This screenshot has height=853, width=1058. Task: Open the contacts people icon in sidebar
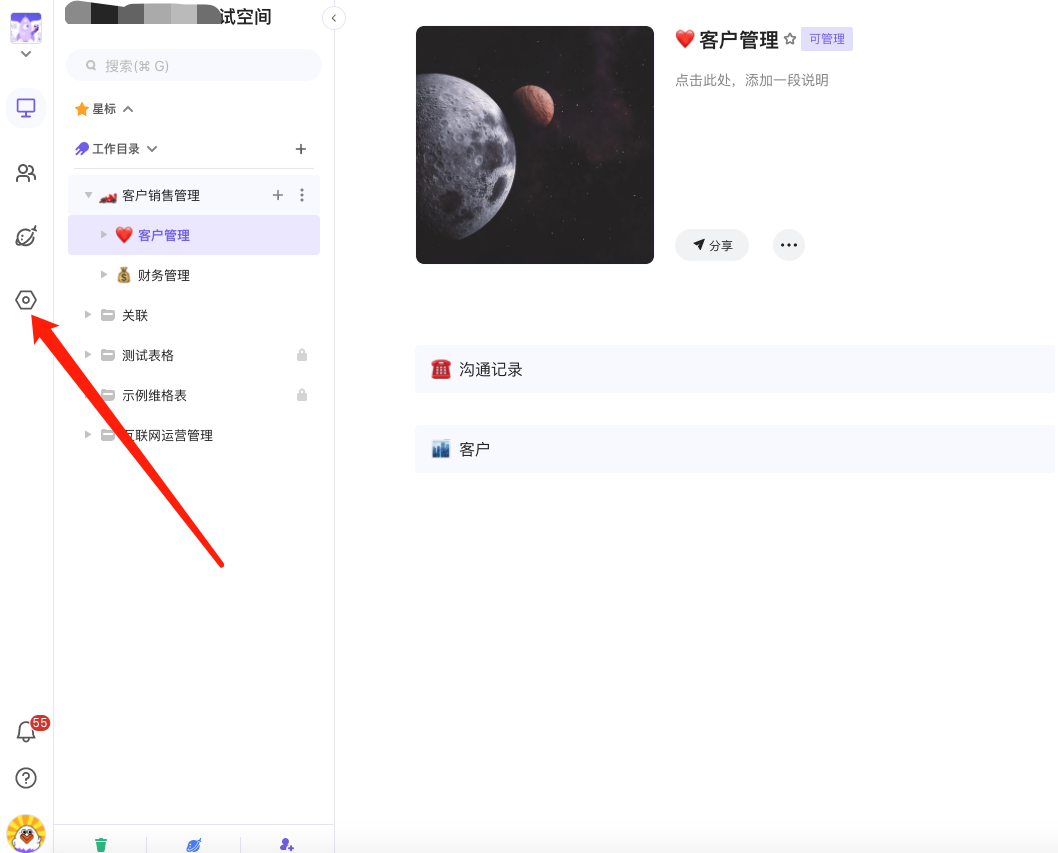pos(26,172)
